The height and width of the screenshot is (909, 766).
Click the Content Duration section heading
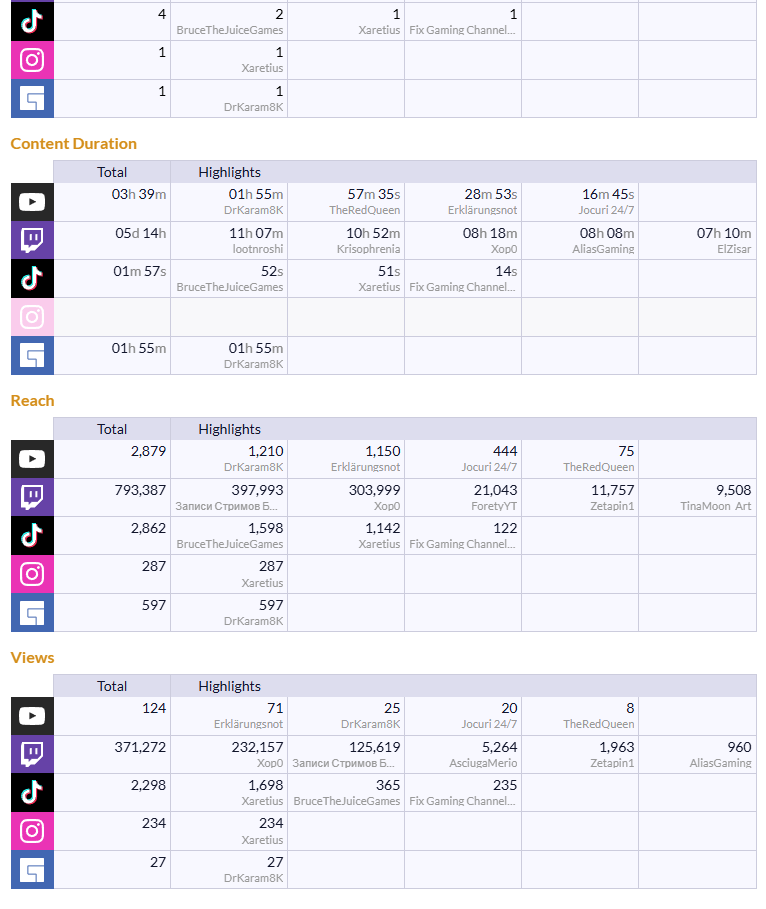point(74,144)
